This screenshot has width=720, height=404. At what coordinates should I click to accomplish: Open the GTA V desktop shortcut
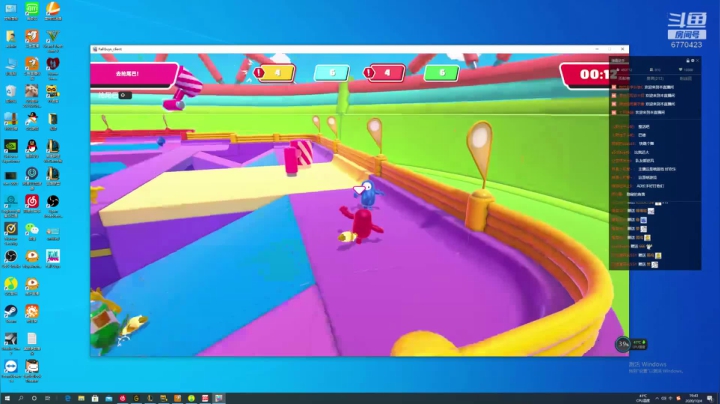pos(53,38)
